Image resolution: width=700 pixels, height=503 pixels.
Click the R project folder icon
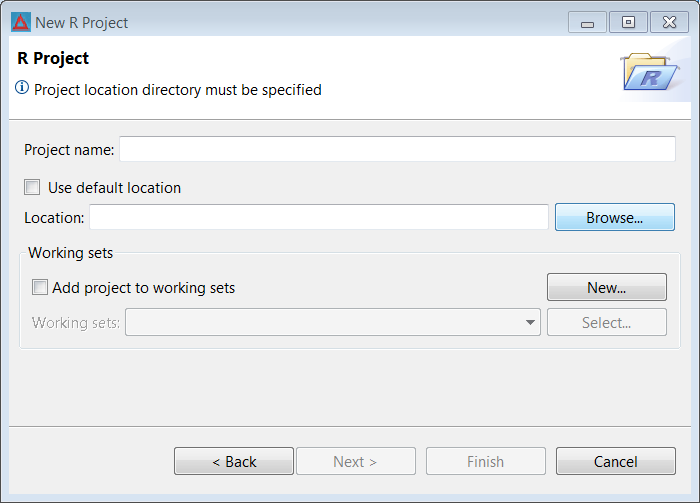[x=650, y=72]
